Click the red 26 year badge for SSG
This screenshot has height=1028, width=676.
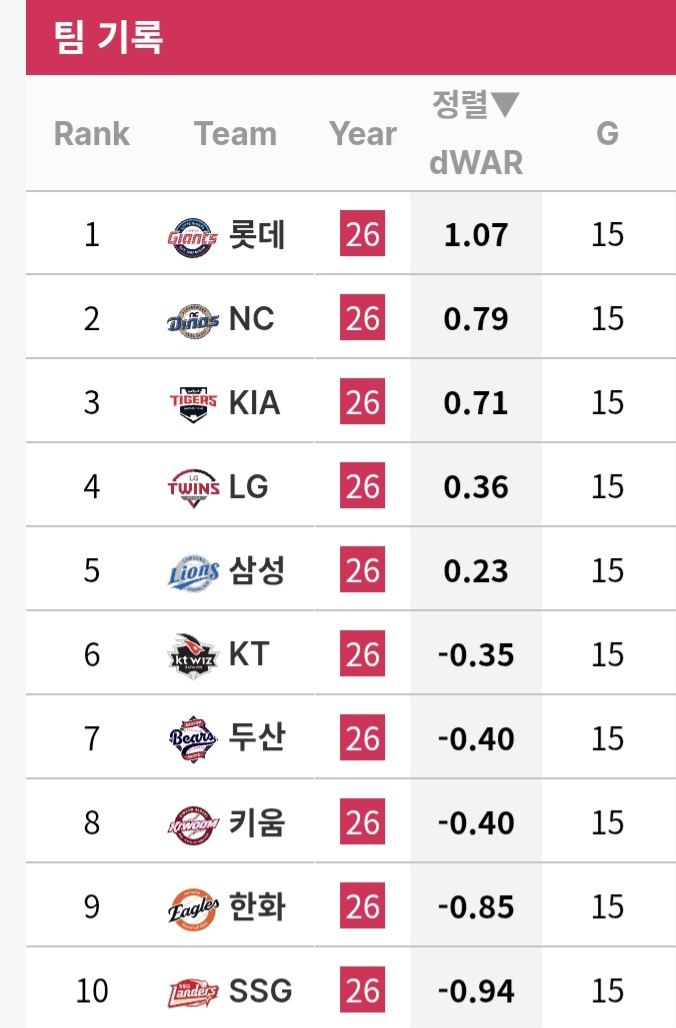pyautogui.click(x=362, y=991)
